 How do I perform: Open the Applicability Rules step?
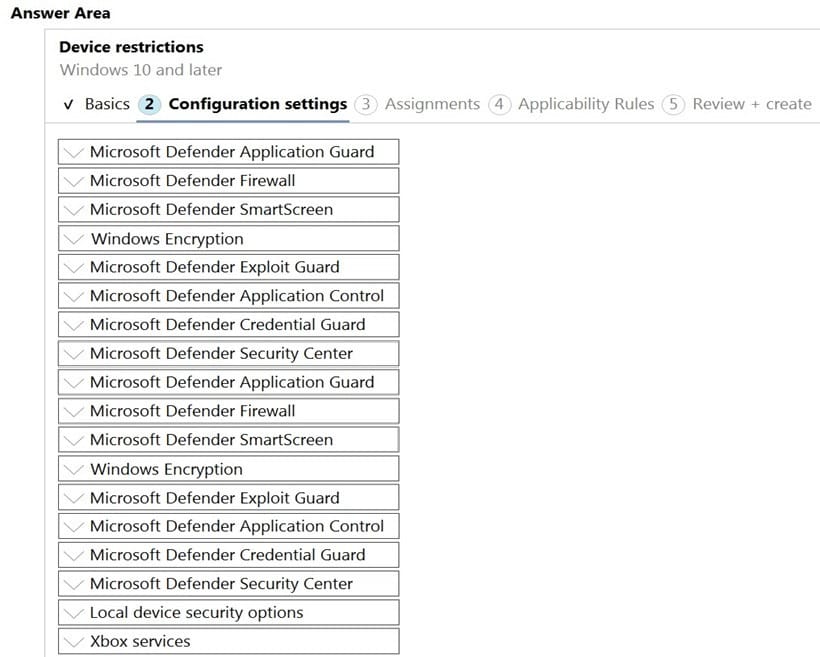pos(572,104)
